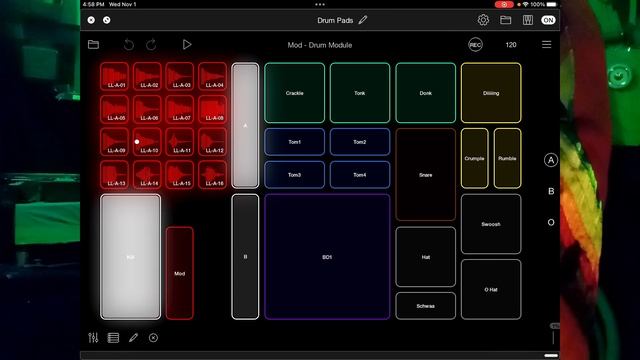This screenshot has width=640, height=360.
Task: Click the circled X icon in bottom toolbar
Action: [x=153, y=338]
